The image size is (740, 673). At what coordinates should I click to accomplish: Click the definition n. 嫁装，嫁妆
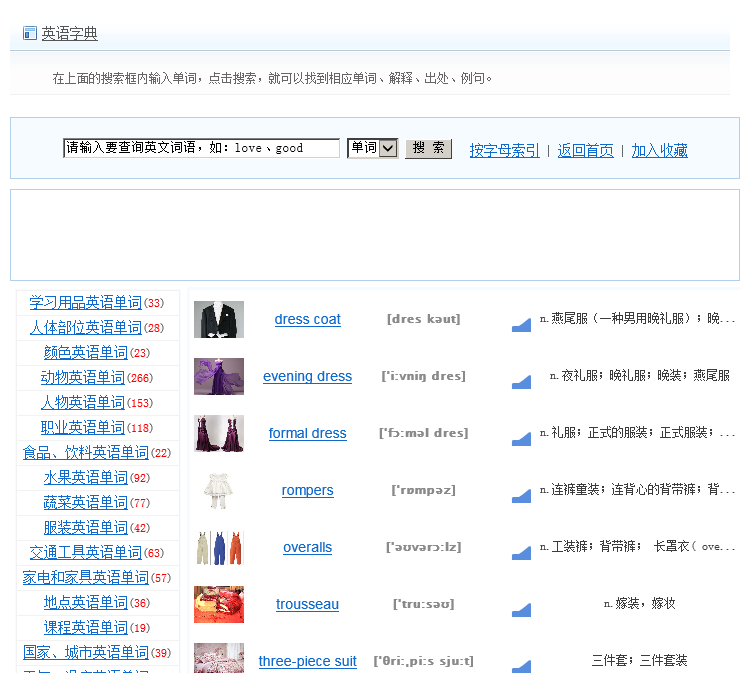(x=639, y=604)
